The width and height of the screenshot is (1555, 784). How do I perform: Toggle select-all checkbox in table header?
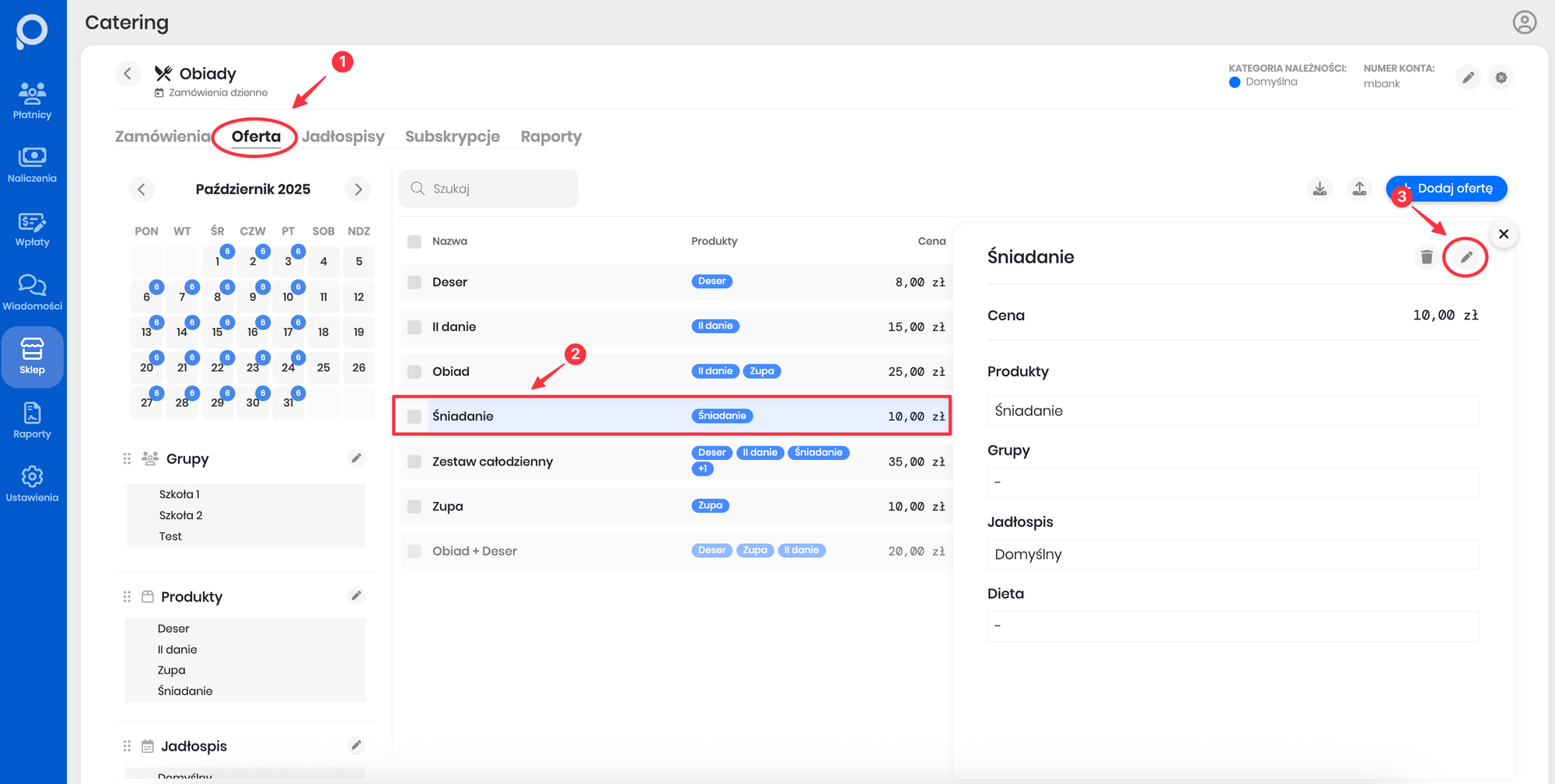pos(414,242)
